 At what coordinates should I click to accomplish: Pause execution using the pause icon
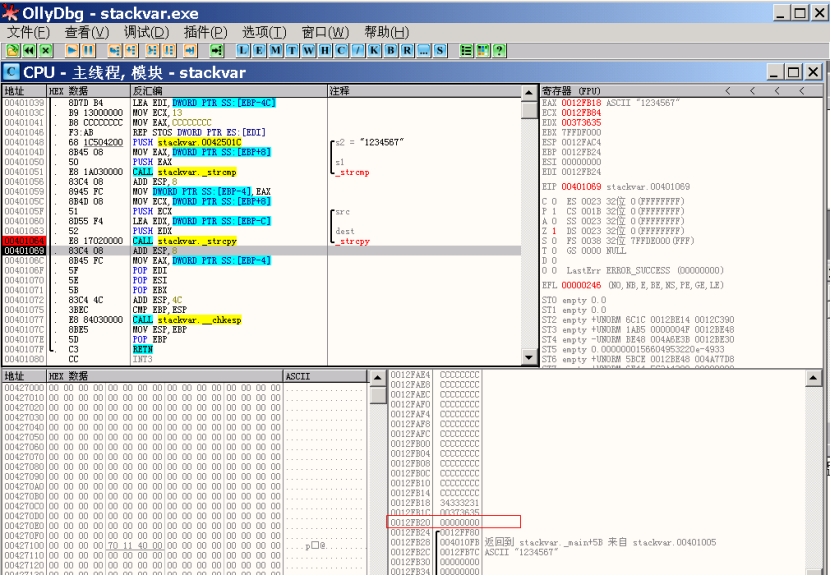click(x=88, y=50)
